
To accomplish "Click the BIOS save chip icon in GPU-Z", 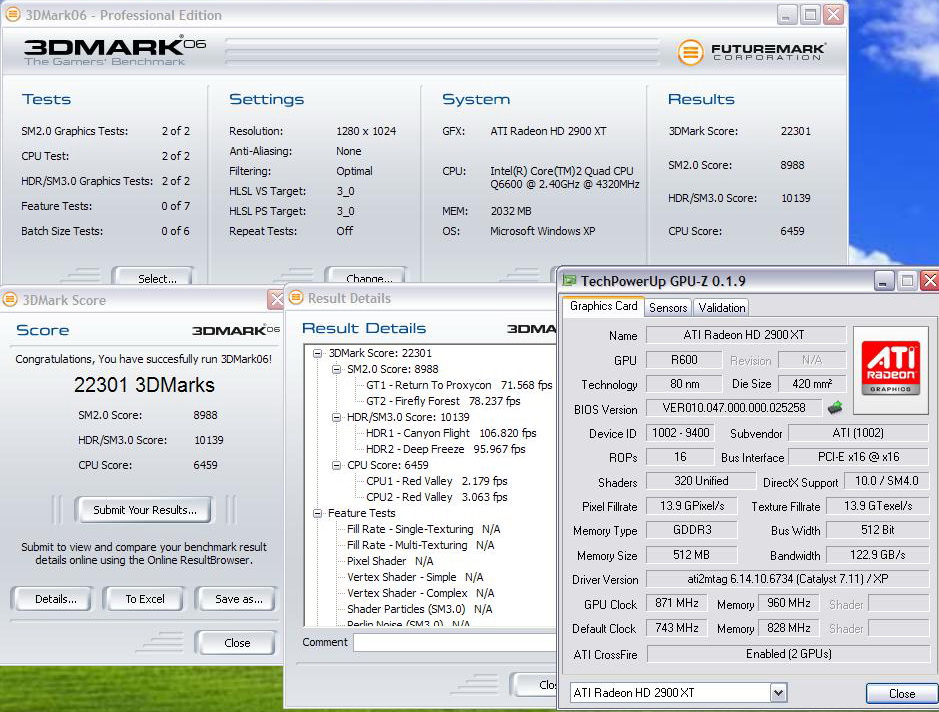I will click(835, 408).
